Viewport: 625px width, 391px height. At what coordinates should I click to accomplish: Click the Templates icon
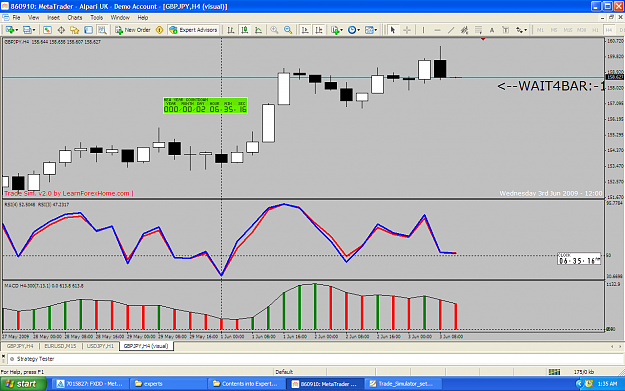(x=369, y=30)
